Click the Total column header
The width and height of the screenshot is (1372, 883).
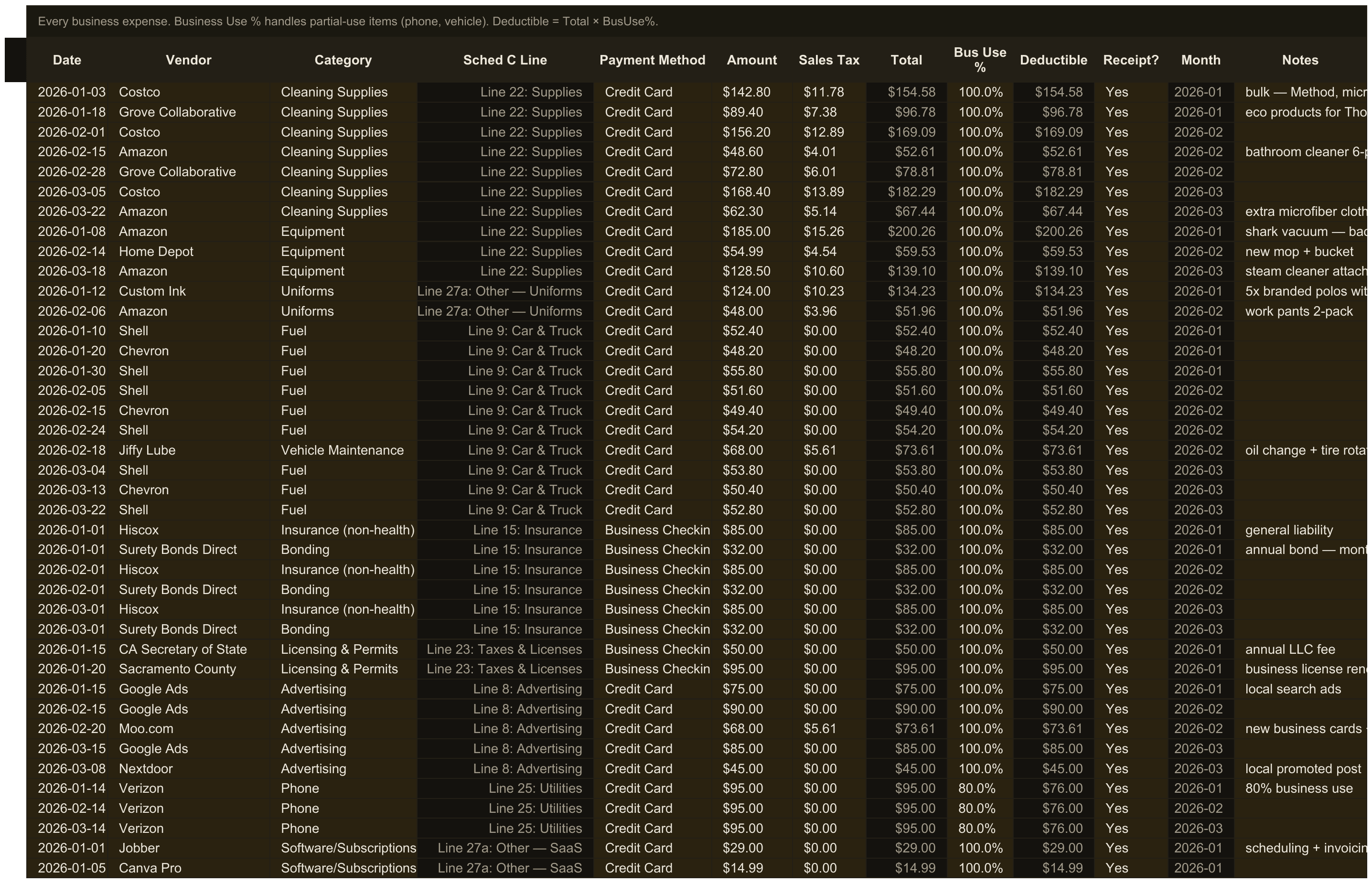pos(906,60)
